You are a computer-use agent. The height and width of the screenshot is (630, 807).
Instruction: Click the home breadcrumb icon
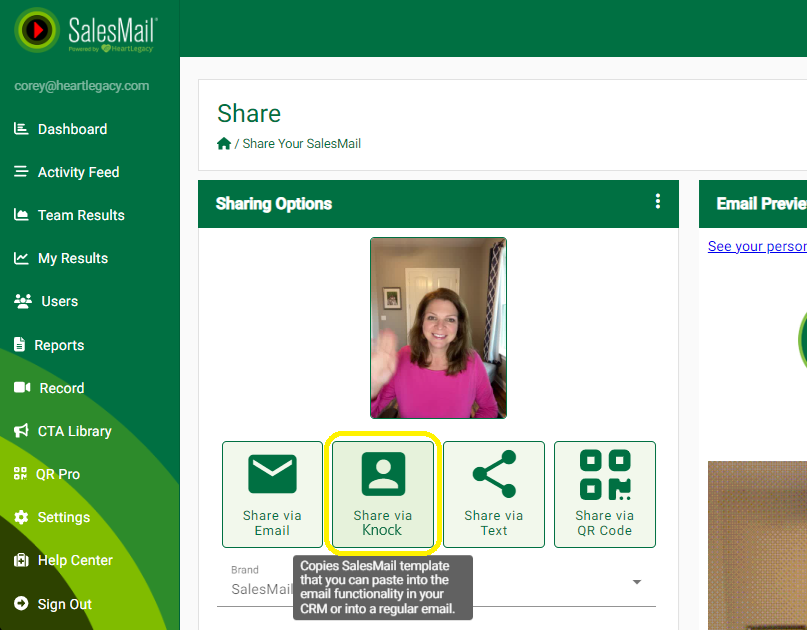point(224,143)
